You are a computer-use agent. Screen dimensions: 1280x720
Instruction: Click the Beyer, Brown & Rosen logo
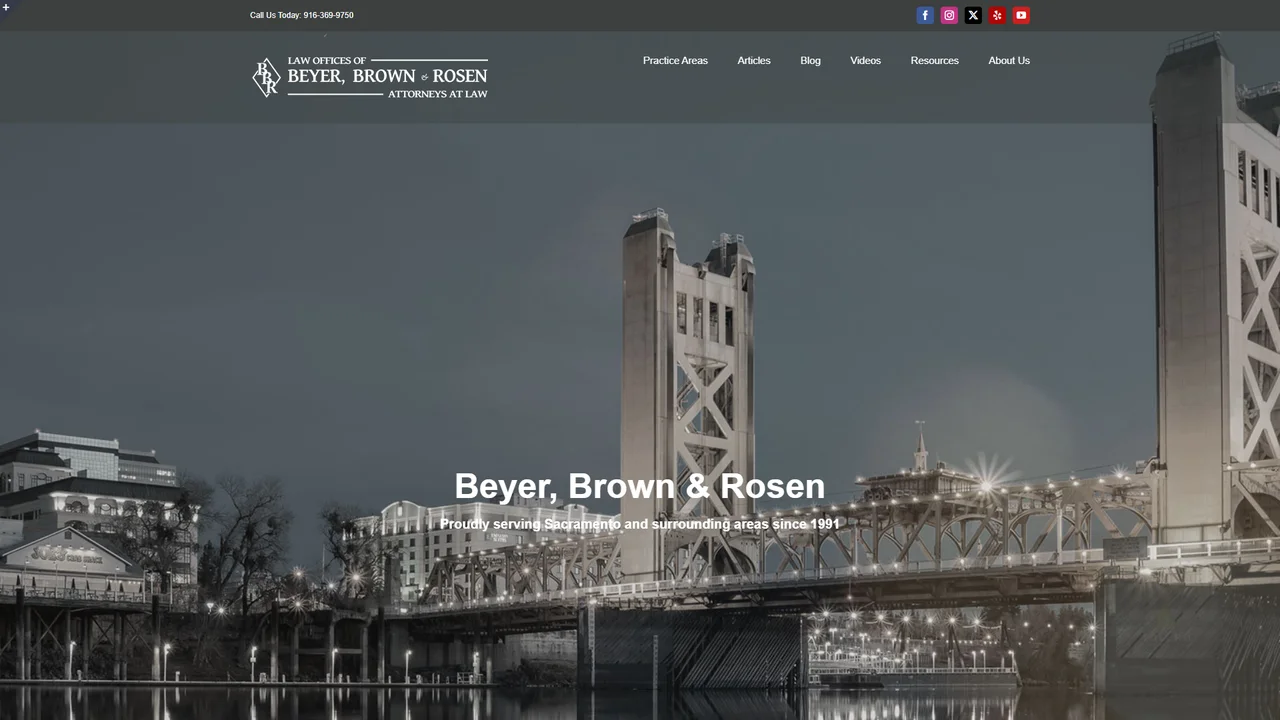[370, 78]
